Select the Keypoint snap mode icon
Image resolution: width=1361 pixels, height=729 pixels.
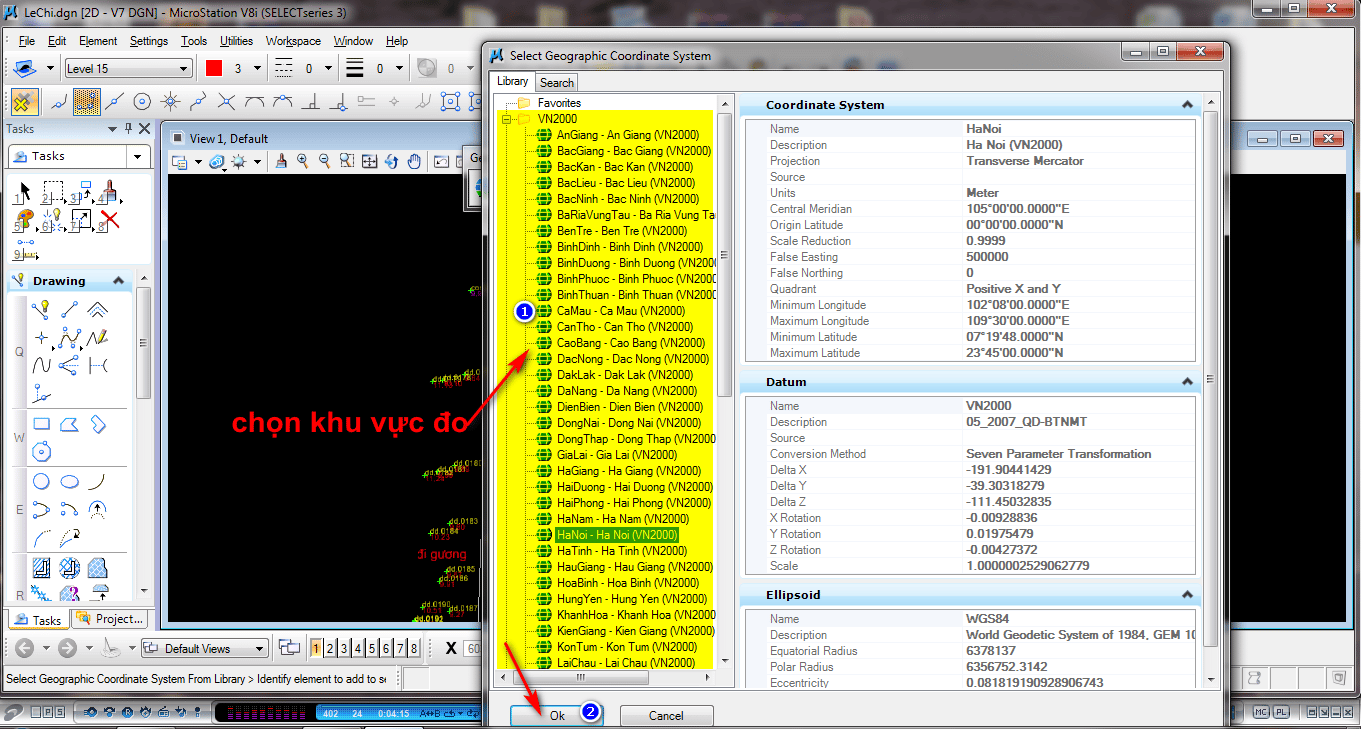87,101
